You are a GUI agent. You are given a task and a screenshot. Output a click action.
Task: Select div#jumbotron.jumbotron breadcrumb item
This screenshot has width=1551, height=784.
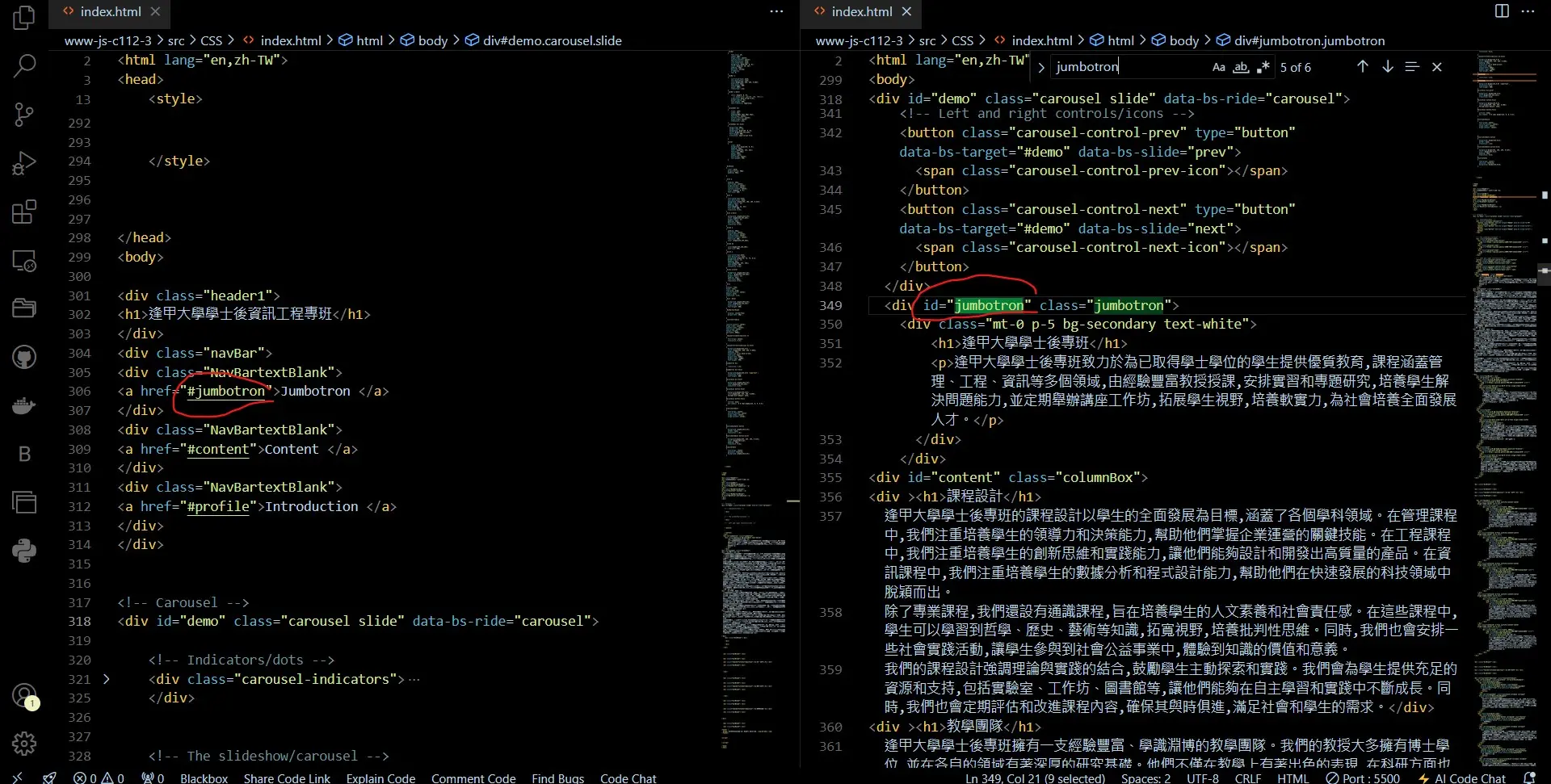coord(1309,40)
